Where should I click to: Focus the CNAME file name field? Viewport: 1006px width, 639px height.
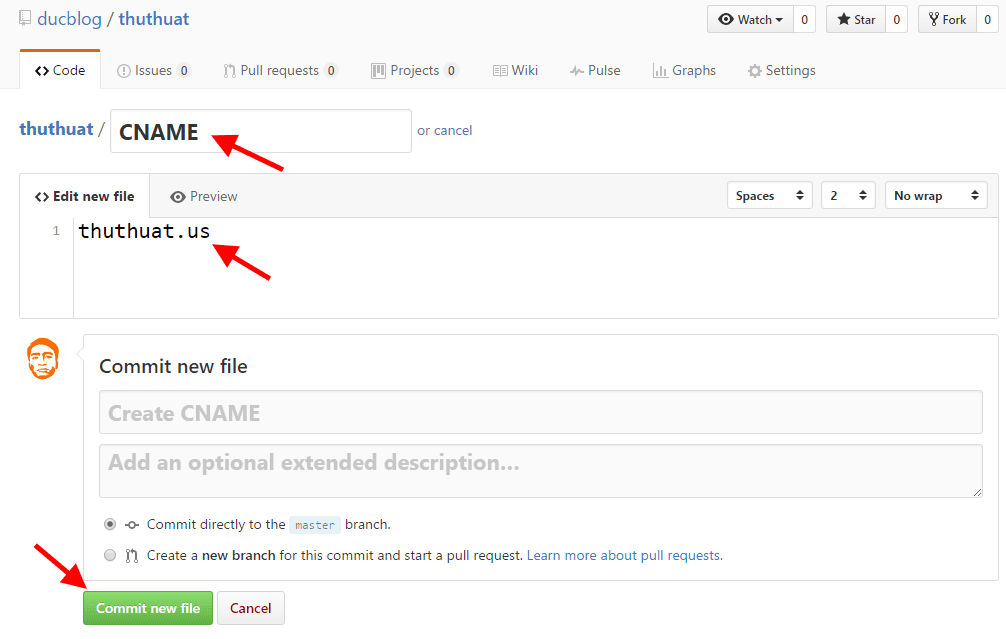tap(260, 131)
